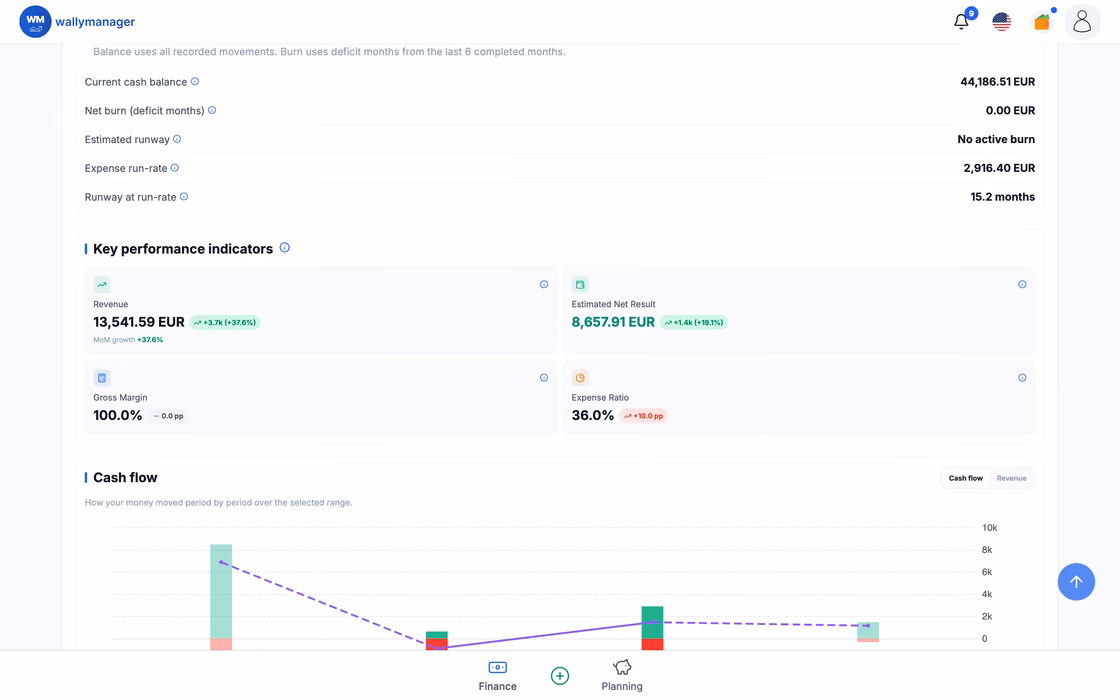Screen dimensions: 1120x700
Task: Click the 100.0% gross margin value
Action: [x=118, y=416]
